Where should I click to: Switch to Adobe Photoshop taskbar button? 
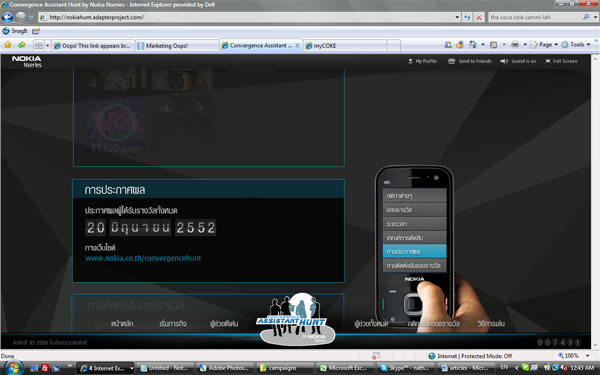point(225,368)
